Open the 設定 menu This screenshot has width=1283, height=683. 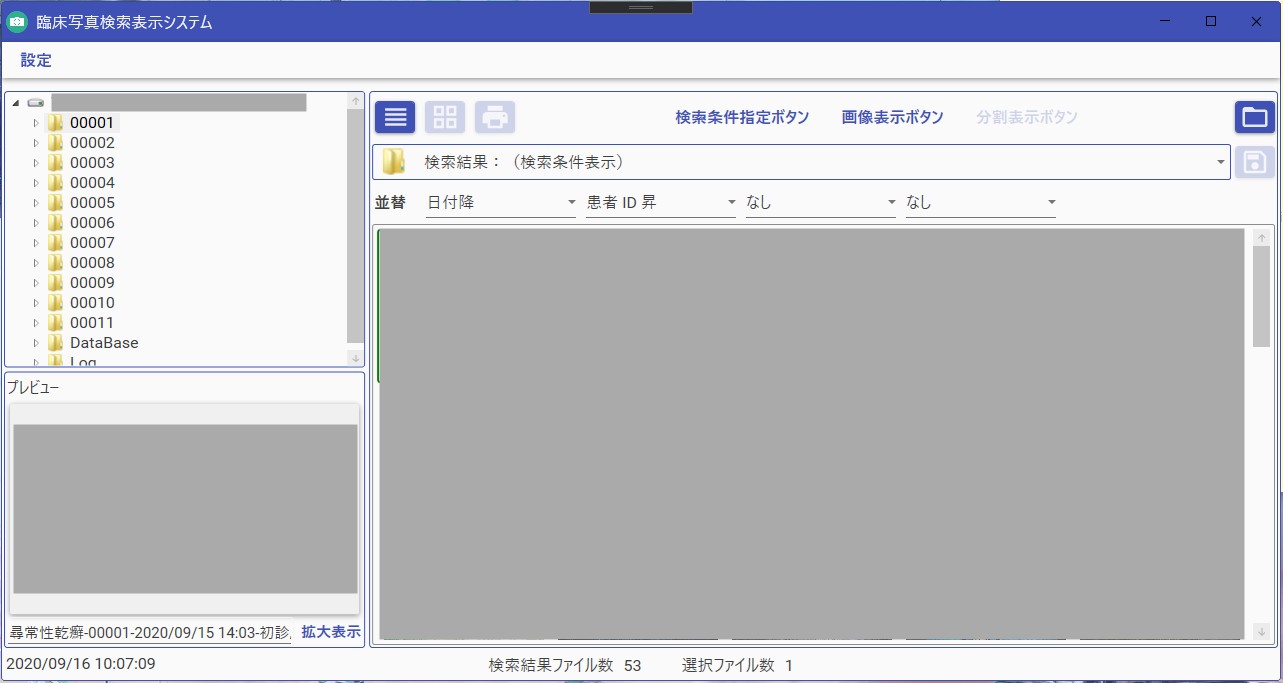click(x=35, y=60)
